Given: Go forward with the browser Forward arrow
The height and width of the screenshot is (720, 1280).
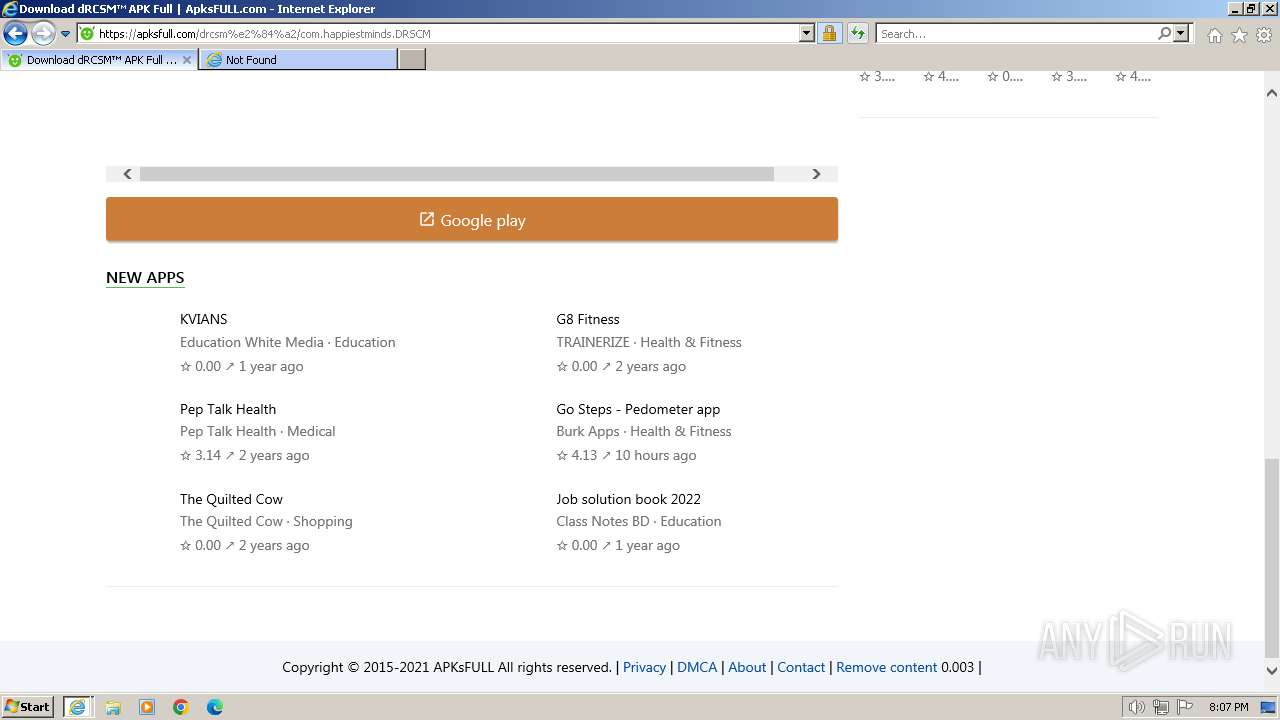Looking at the screenshot, I should 42,34.
